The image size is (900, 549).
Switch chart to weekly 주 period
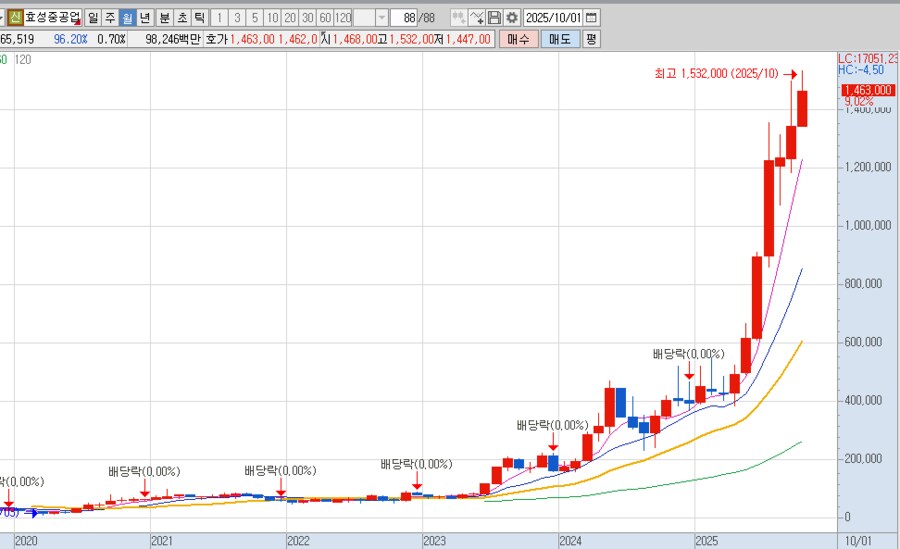click(x=110, y=18)
